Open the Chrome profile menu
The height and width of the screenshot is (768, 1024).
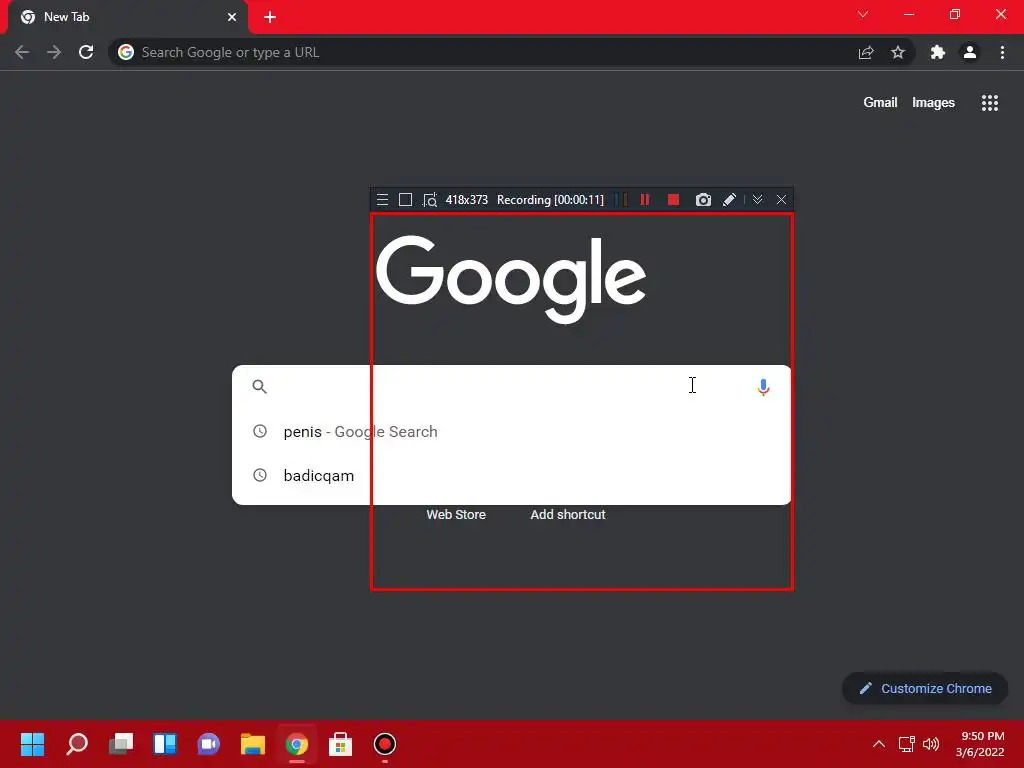point(970,52)
